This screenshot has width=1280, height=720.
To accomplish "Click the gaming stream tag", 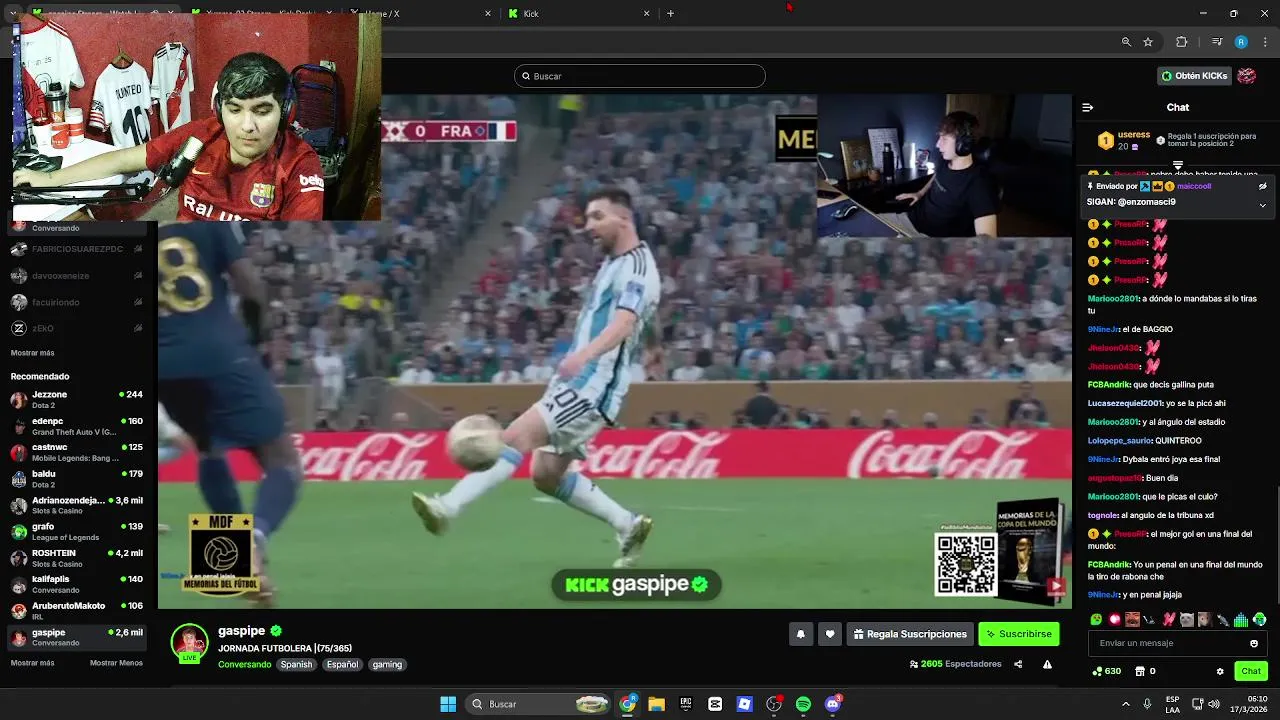I will pos(387,664).
